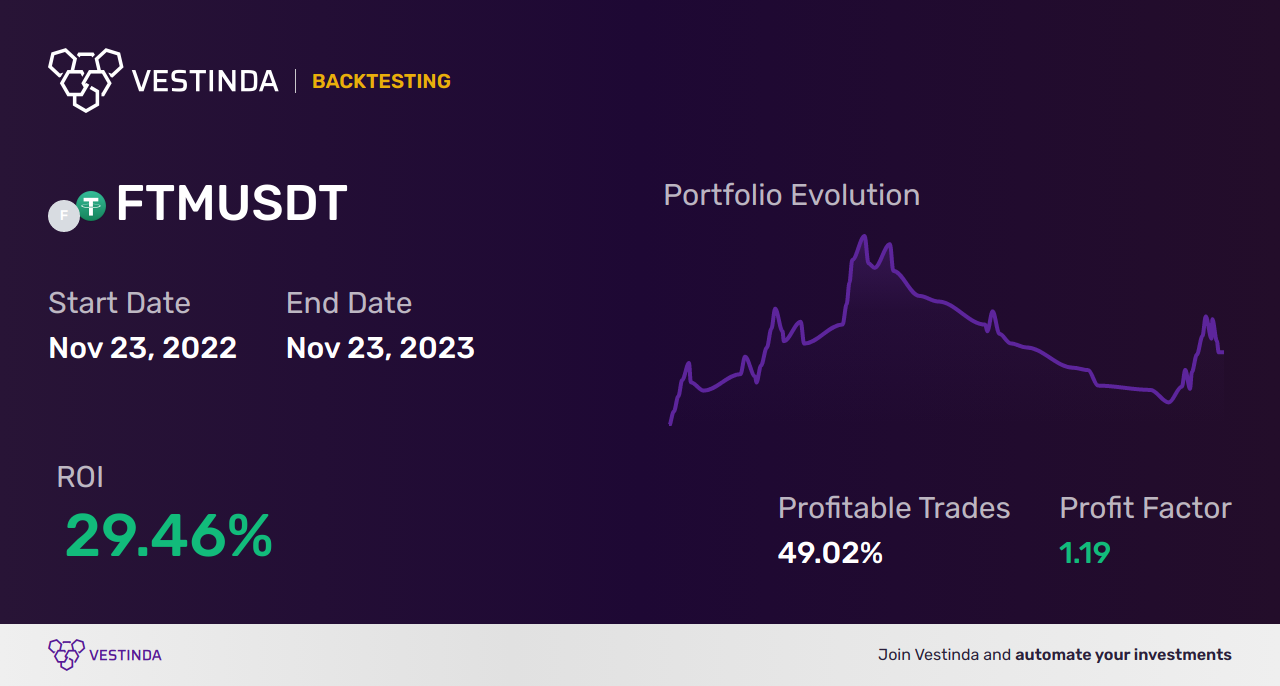This screenshot has height=686, width=1280.
Task: Click the Profit Factor label
Action: (1145, 508)
